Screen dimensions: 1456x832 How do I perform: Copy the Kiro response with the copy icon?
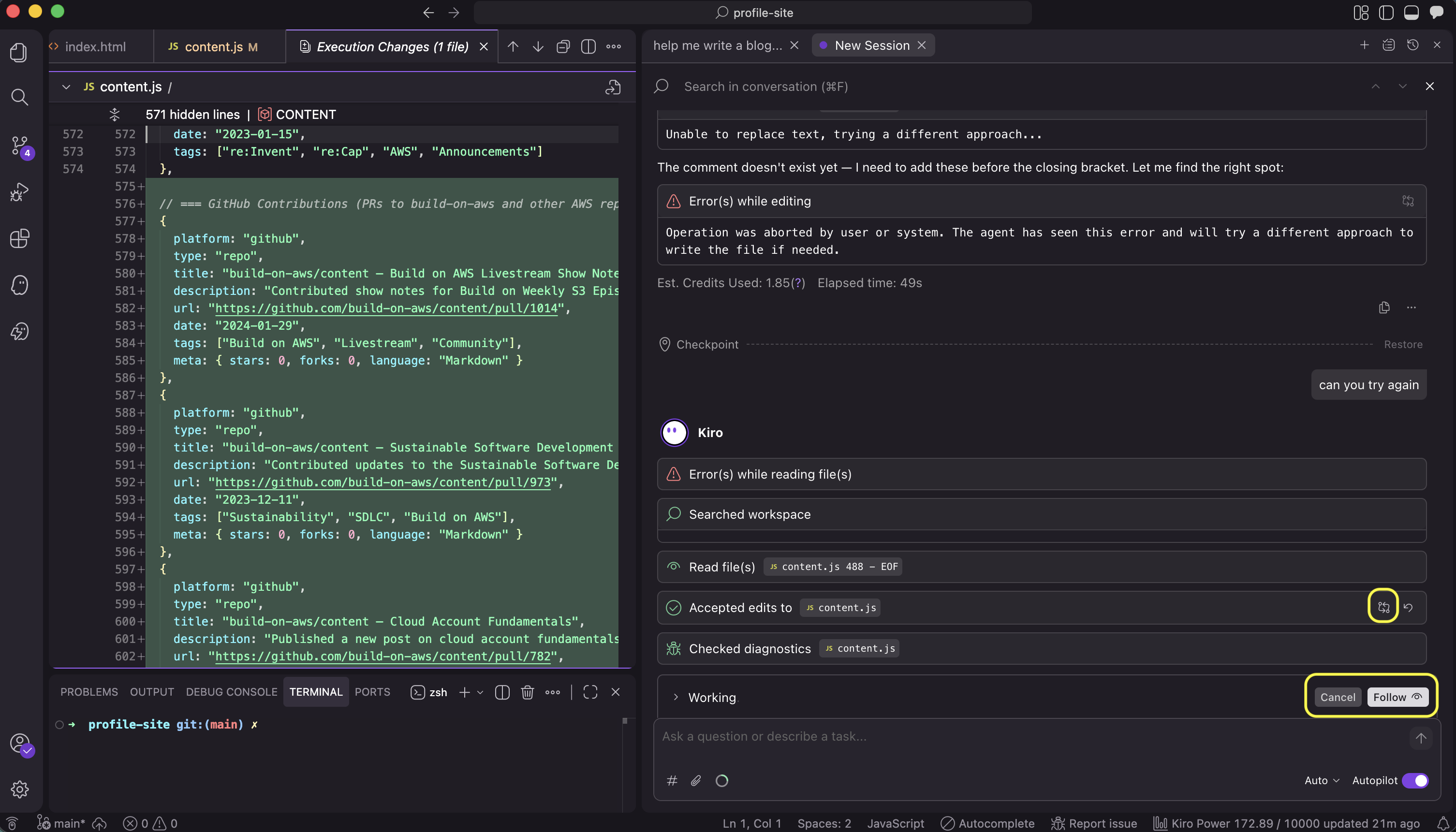[1384, 307]
